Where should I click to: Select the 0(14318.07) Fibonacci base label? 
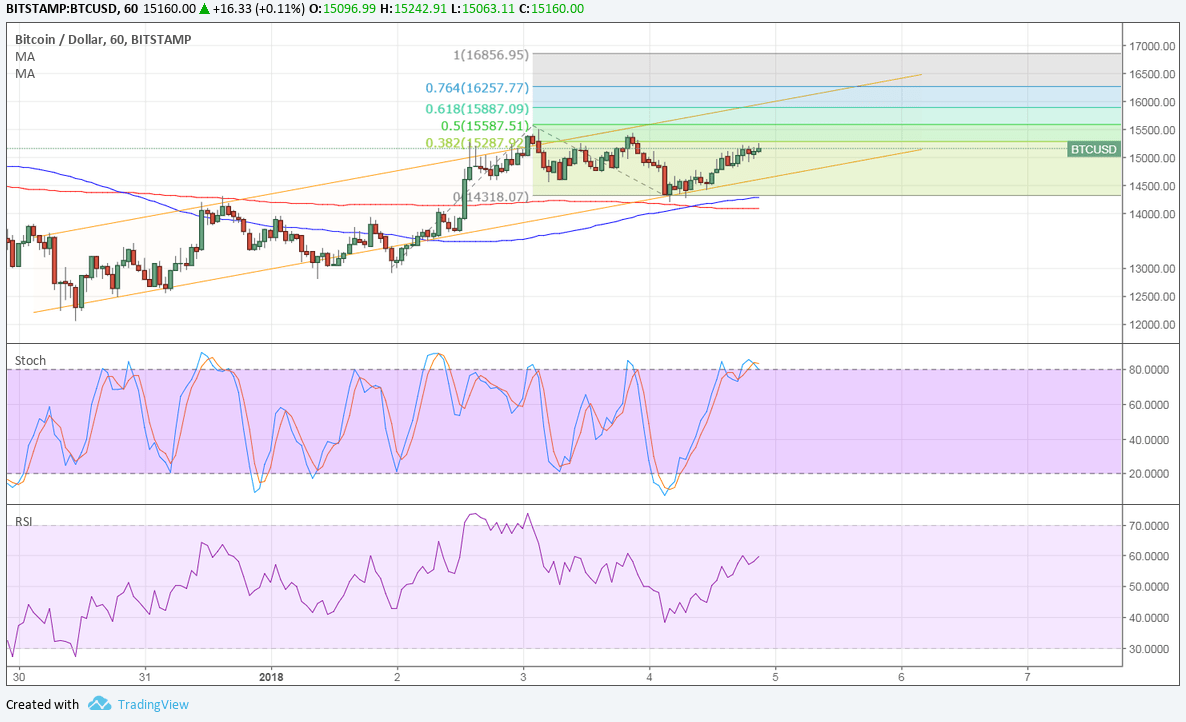[491, 197]
